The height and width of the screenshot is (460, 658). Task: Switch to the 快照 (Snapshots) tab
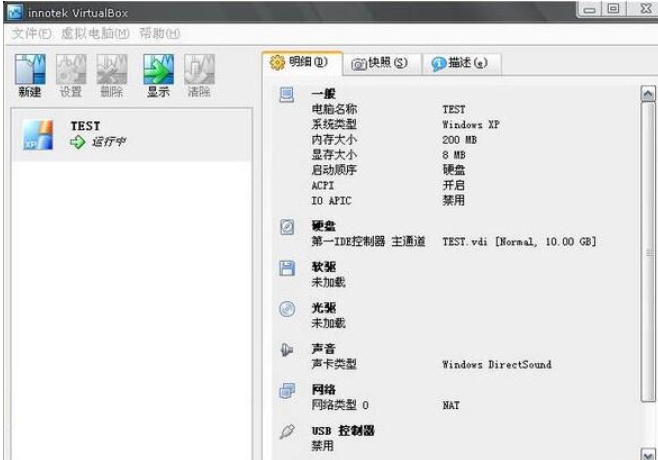pos(380,63)
